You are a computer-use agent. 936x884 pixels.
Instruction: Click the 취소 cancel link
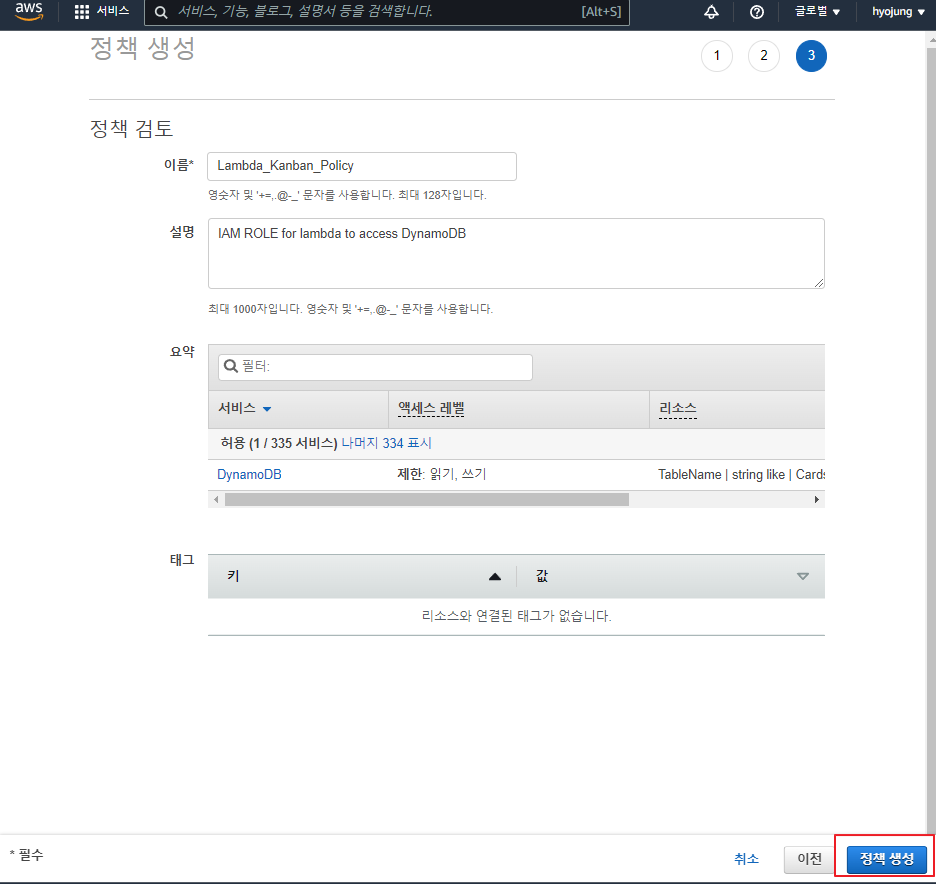pyautogui.click(x=746, y=859)
